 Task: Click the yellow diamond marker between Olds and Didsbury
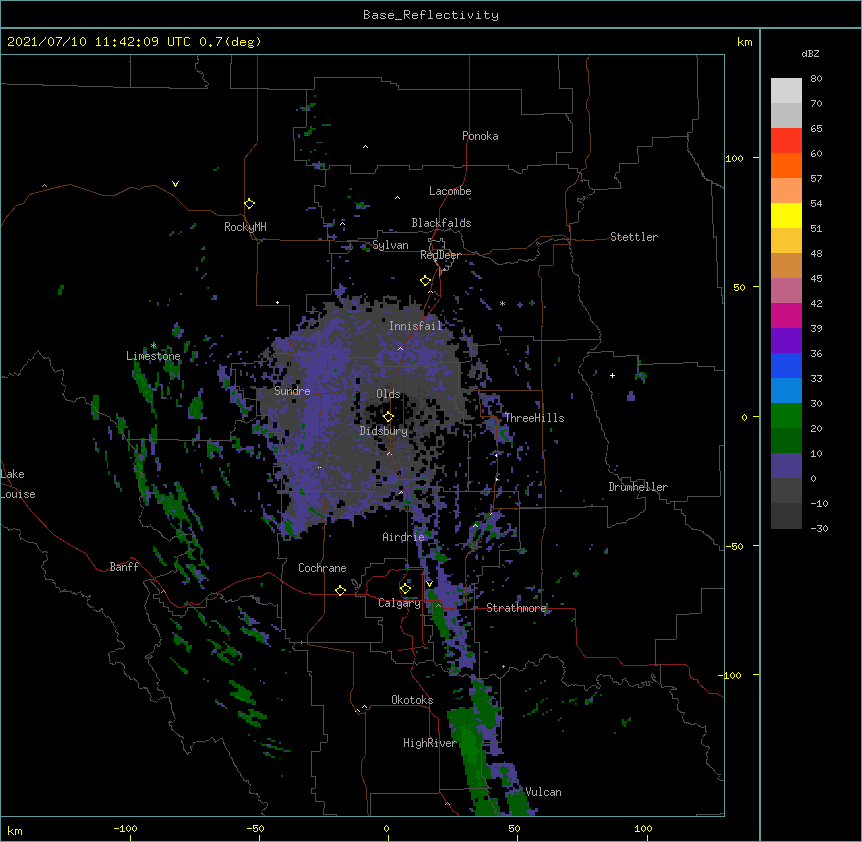tap(388, 417)
